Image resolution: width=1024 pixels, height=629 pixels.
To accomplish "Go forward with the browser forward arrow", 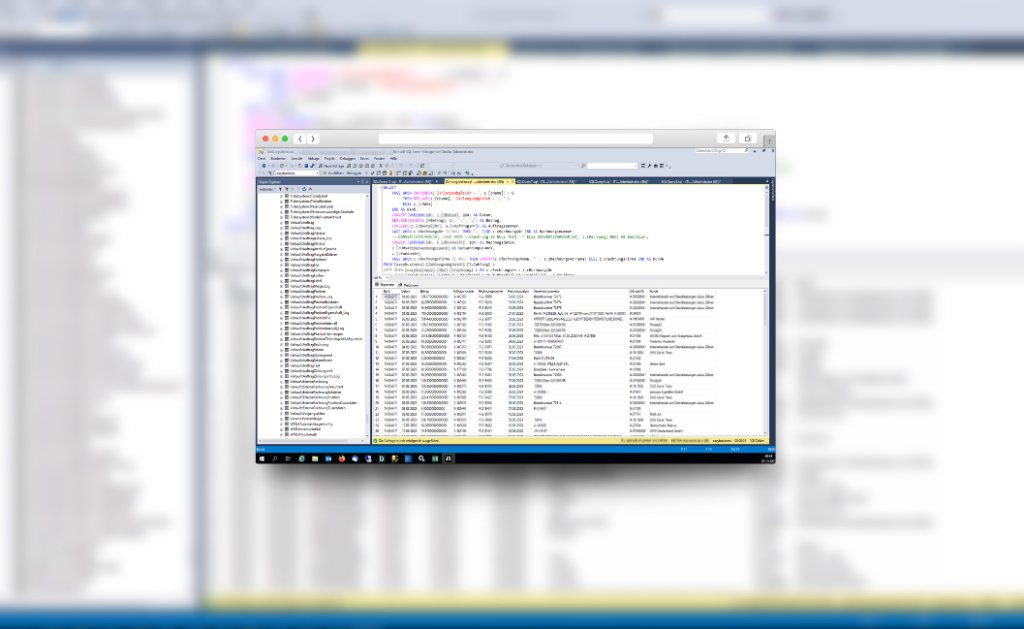I will (313, 138).
